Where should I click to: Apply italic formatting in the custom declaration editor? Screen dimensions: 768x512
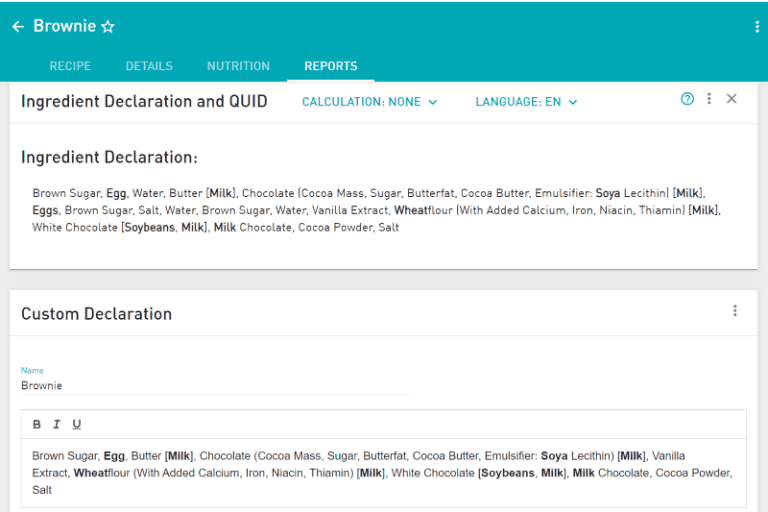click(x=56, y=424)
